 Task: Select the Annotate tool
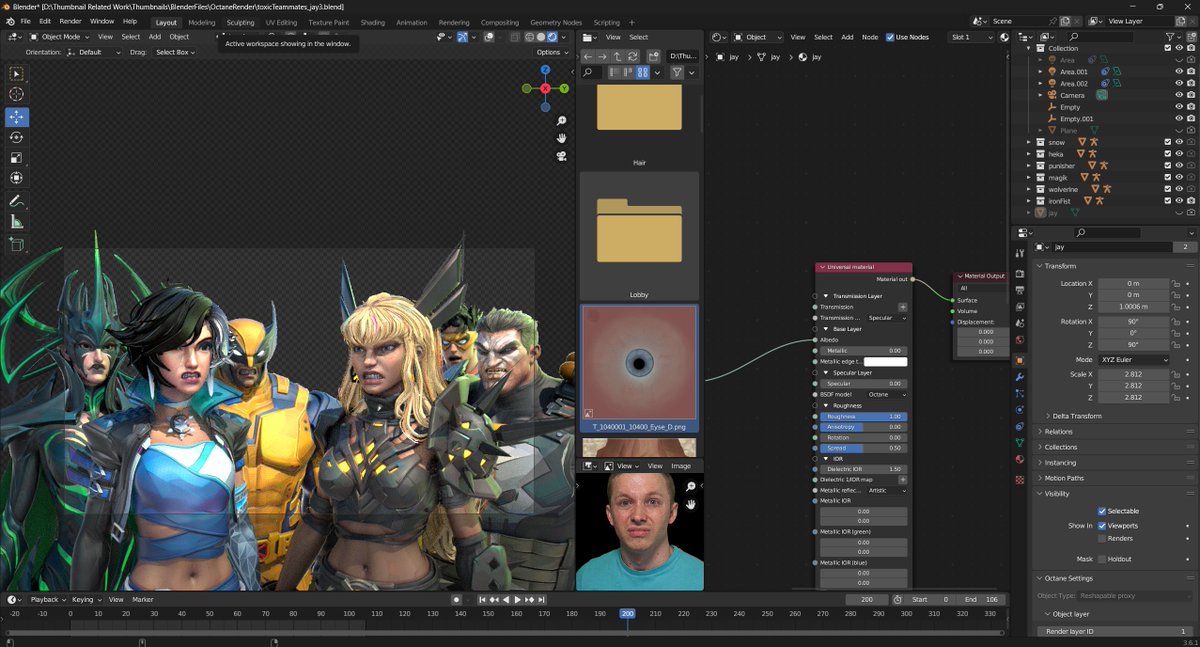pyautogui.click(x=17, y=201)
